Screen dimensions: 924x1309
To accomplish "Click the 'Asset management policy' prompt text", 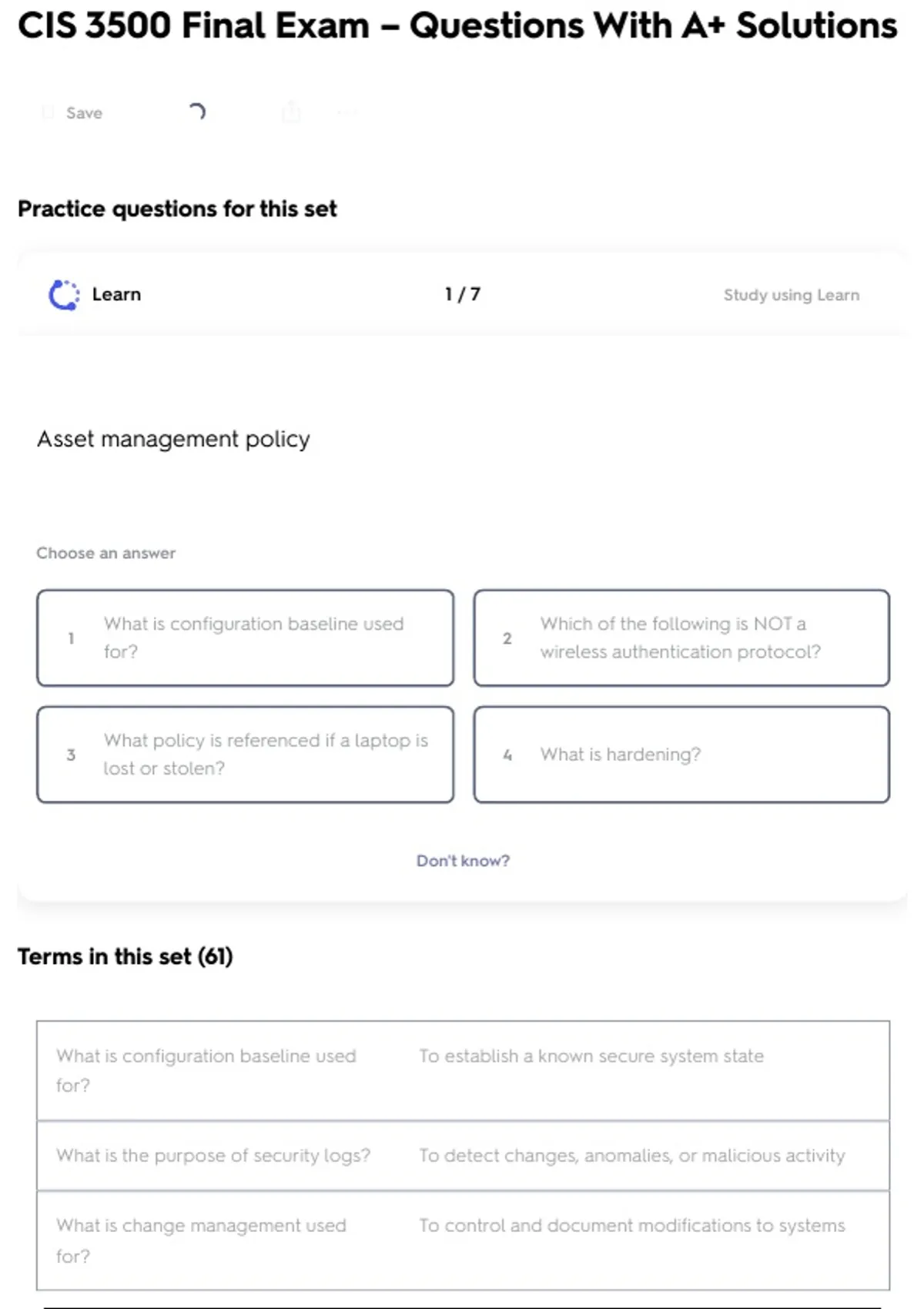I will click(x=173, y=439).
